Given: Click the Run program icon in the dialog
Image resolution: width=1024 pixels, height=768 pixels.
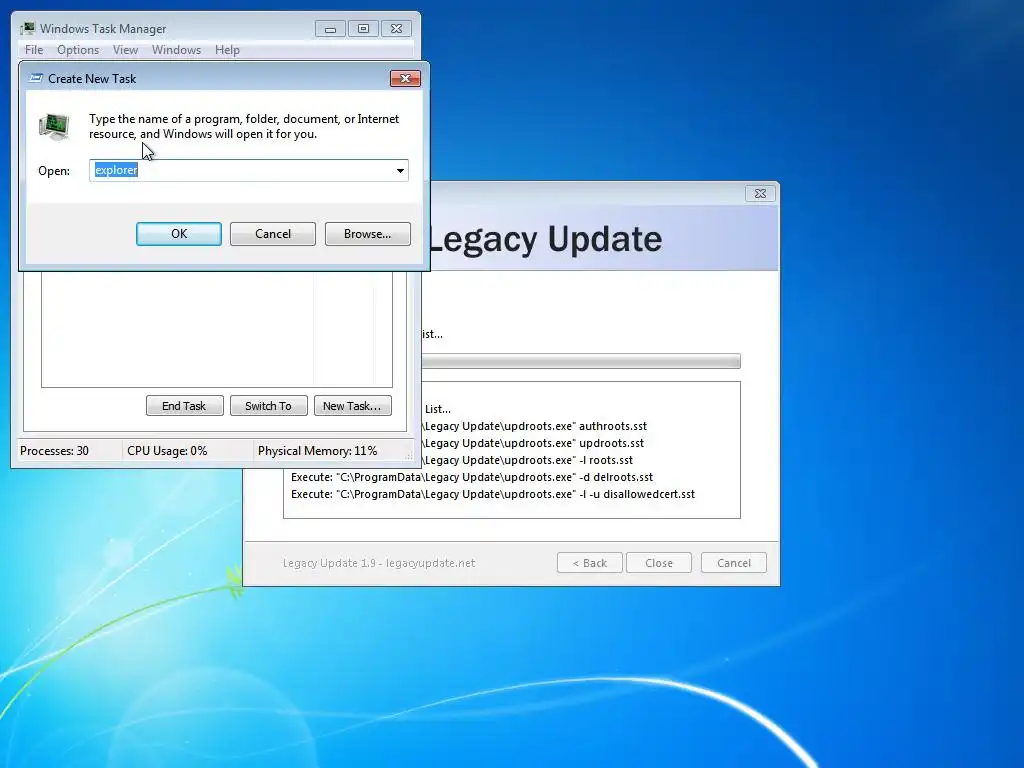Looking at the screenshot, I should point(54,127).
